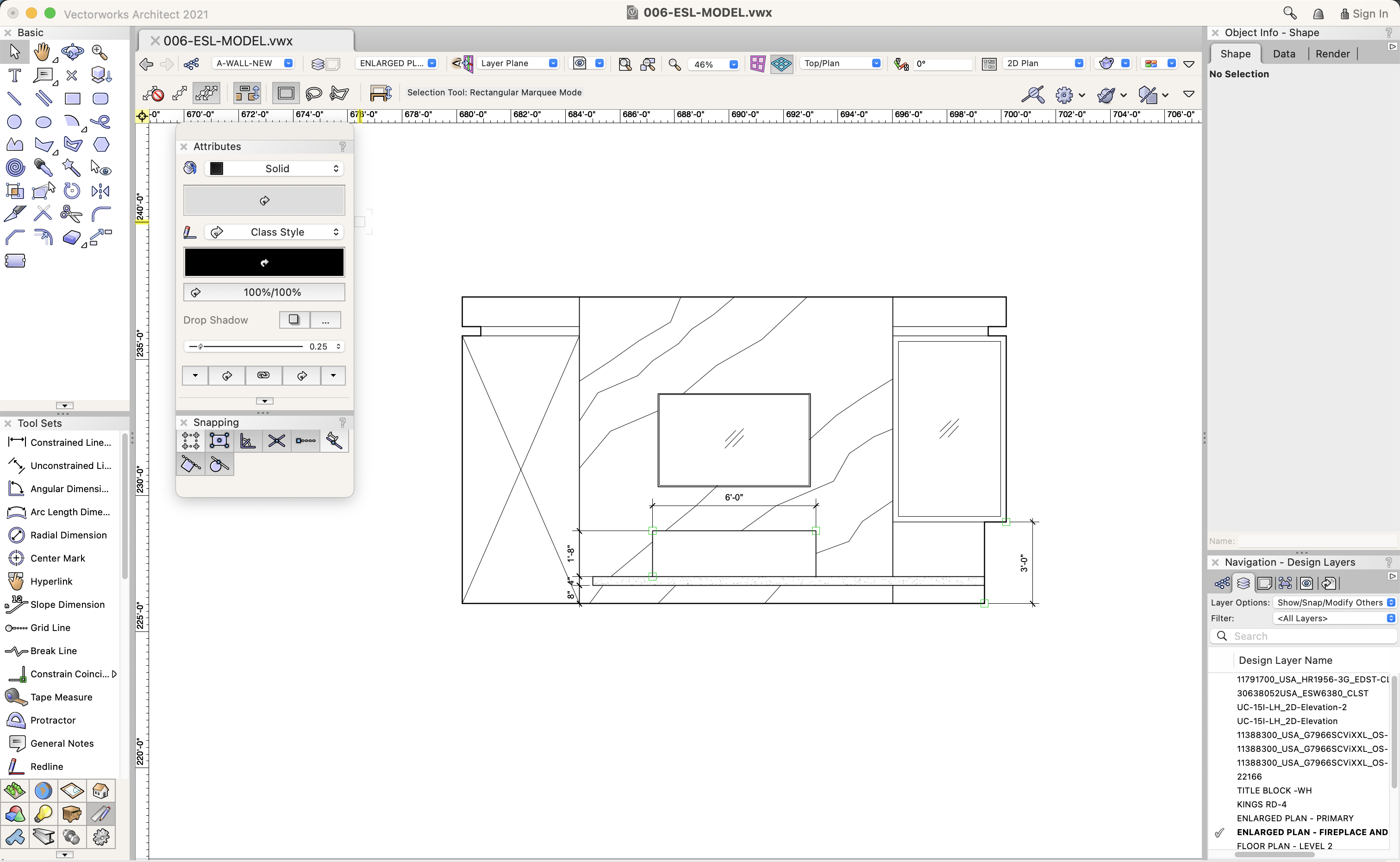Screen dimensions: 1400x862
Task: Click the Sign In button
Action: 1363,13
